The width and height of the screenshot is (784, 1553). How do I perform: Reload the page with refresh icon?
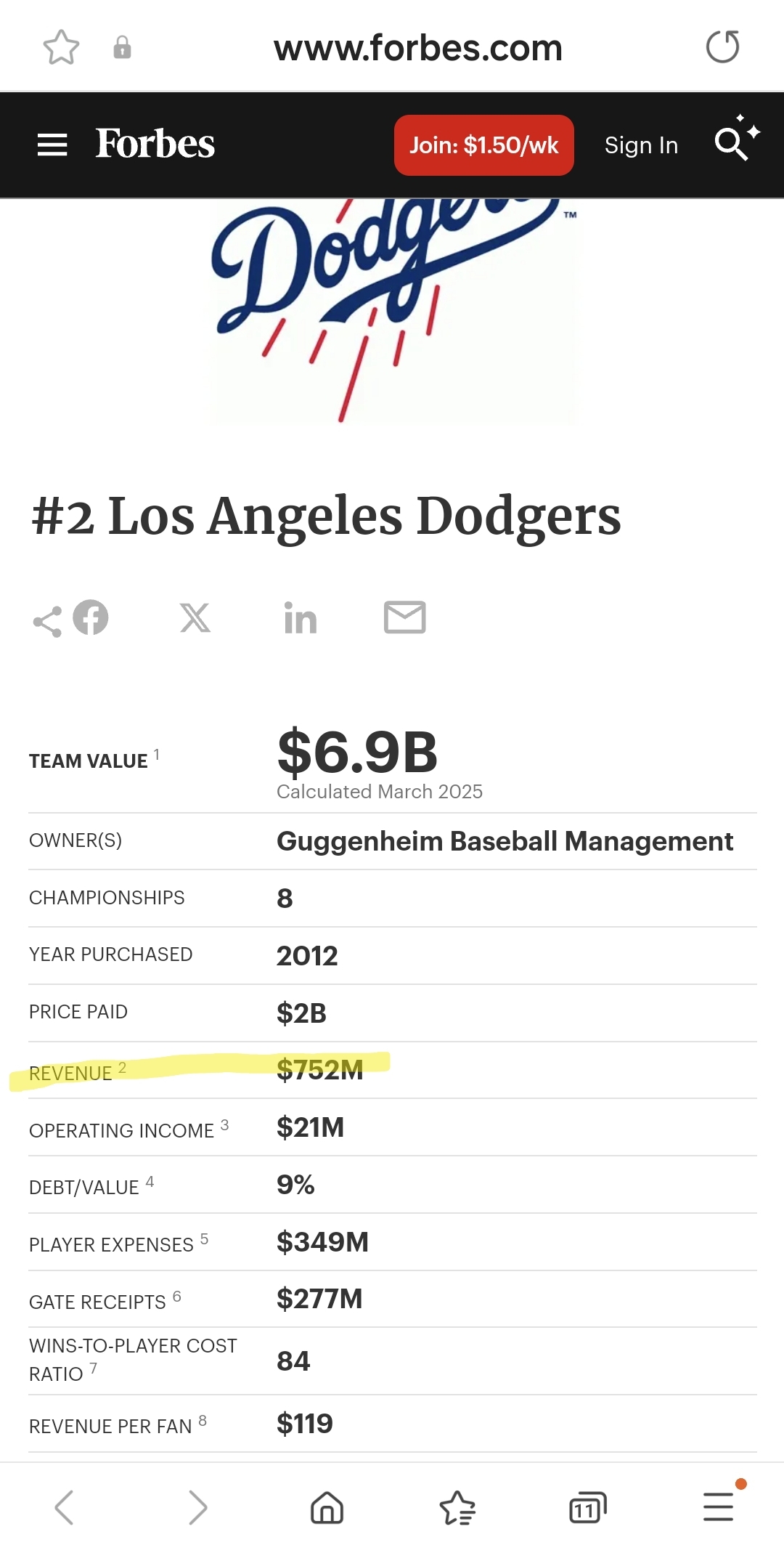coord(722,47)
